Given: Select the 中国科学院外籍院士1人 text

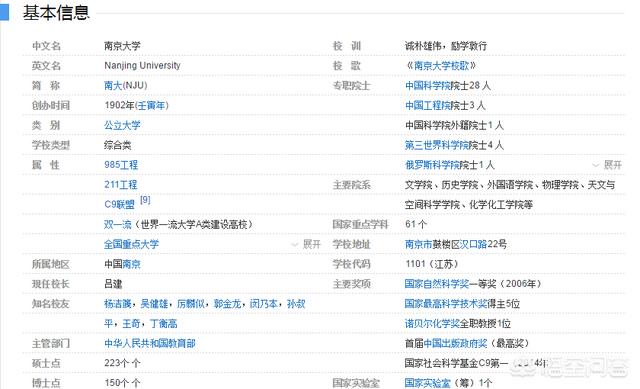Looking at the screenshot, I should tap(454, 125).
